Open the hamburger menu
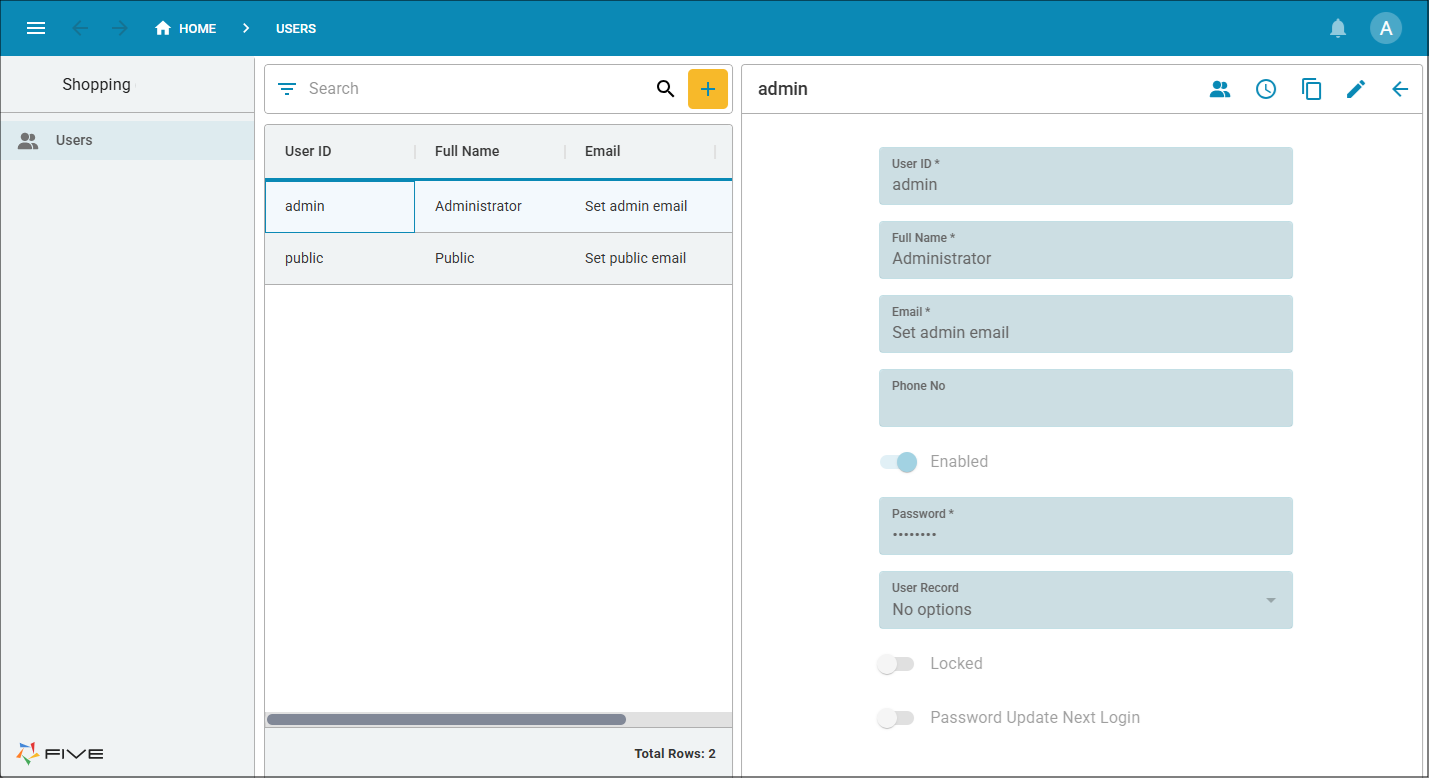Screen dimensions: 1429x778 pyautogui.click(x=36, y=28)
